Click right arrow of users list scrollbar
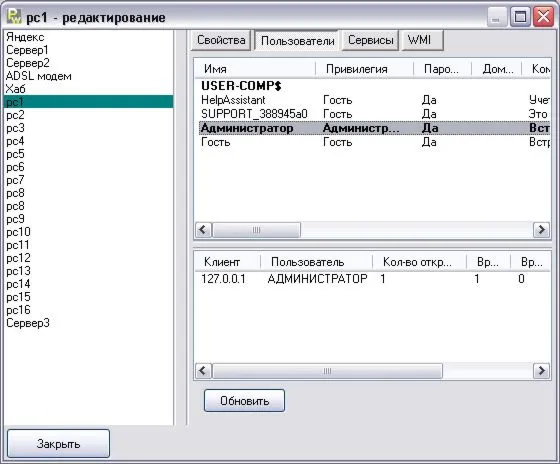 pos(541,229)
